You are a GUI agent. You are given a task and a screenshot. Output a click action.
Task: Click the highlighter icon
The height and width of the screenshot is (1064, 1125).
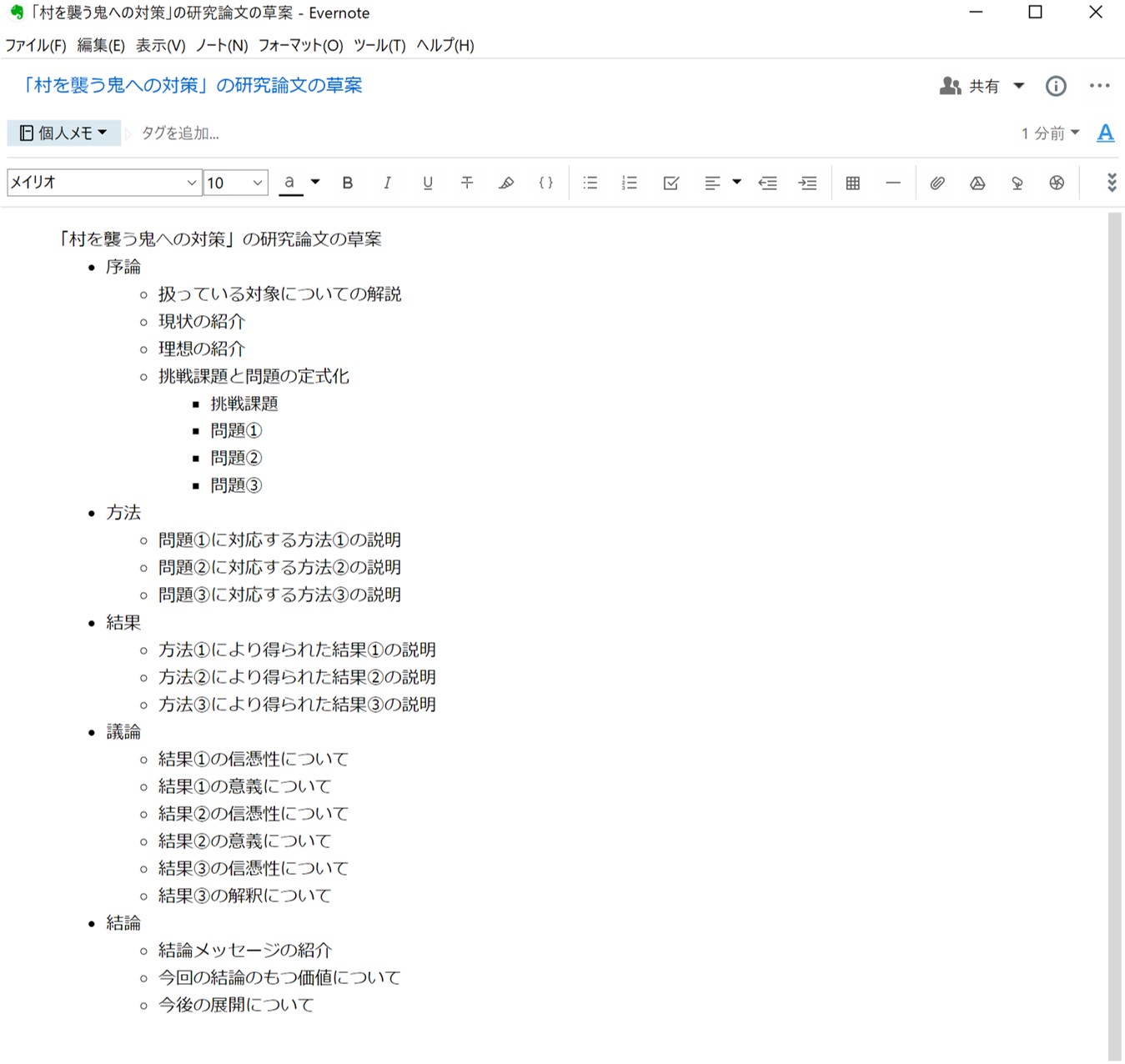[x=506, y=183]
